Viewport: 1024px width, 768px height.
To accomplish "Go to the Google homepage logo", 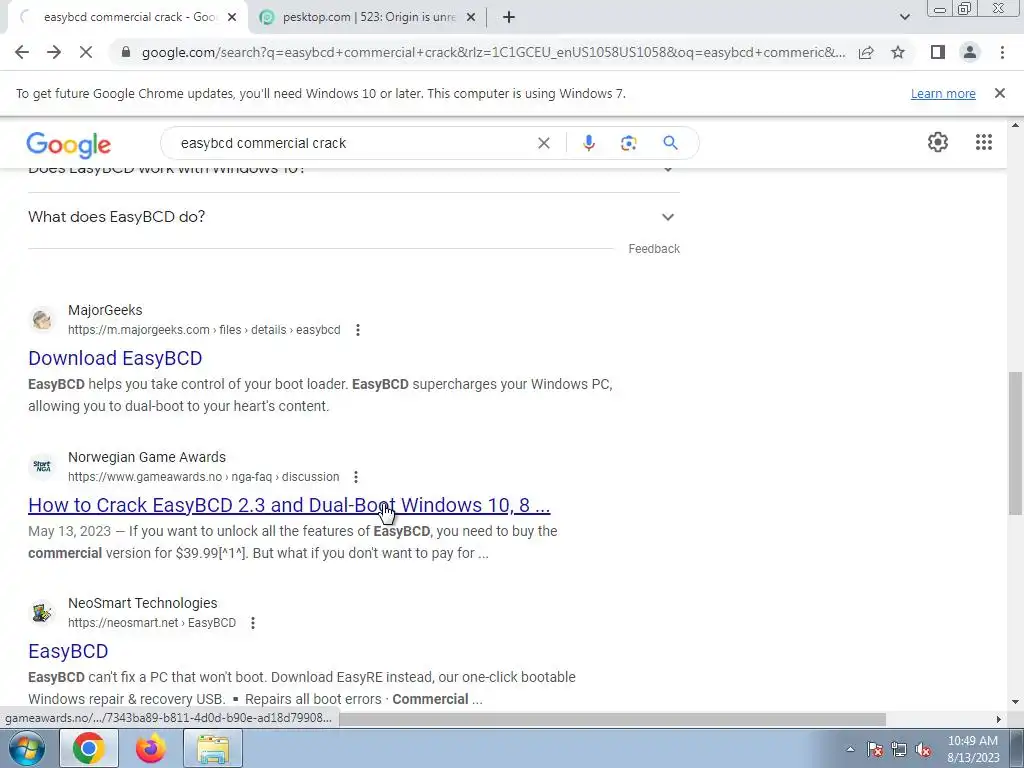I will [x=69, y=145].
